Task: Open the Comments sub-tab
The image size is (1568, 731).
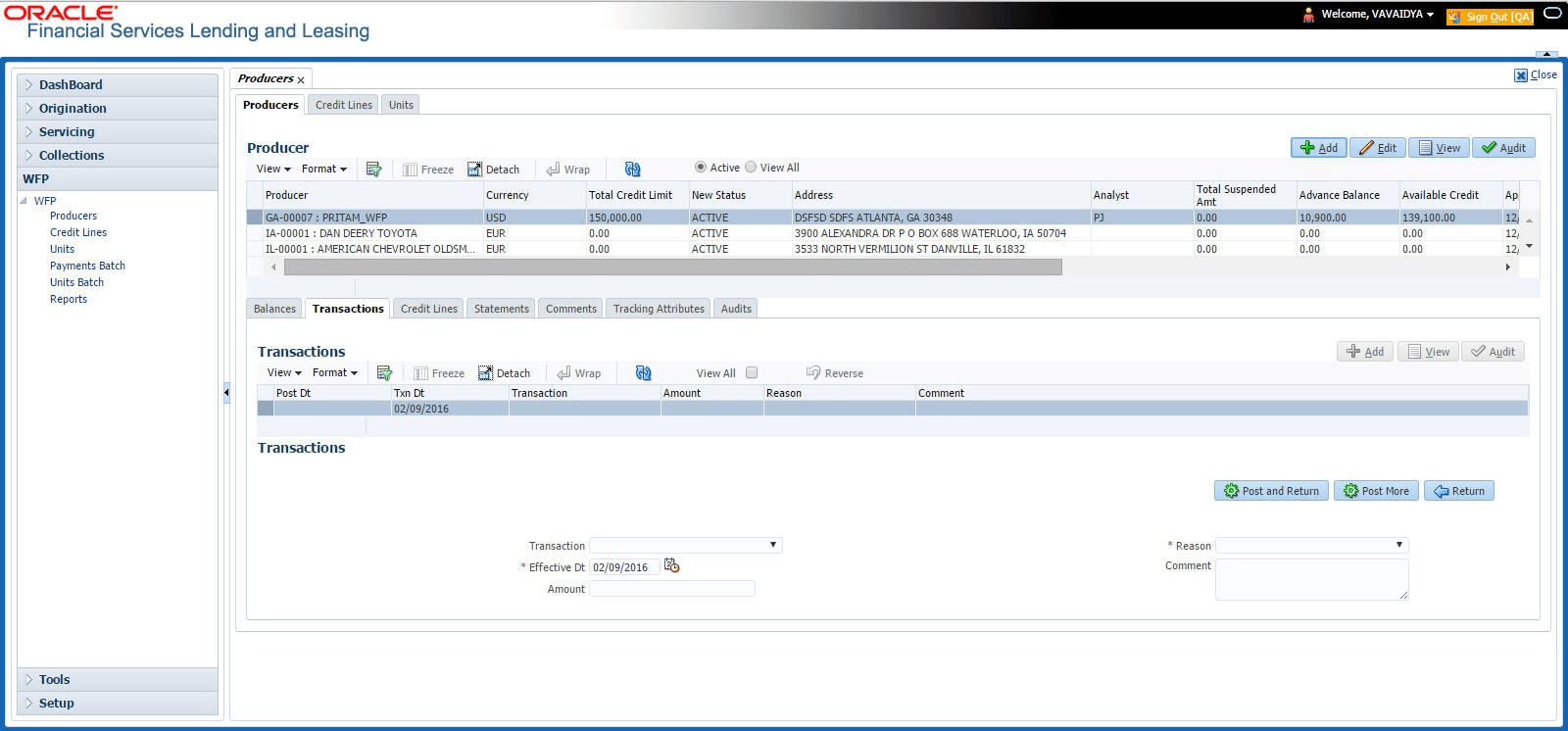Action: 571,309
